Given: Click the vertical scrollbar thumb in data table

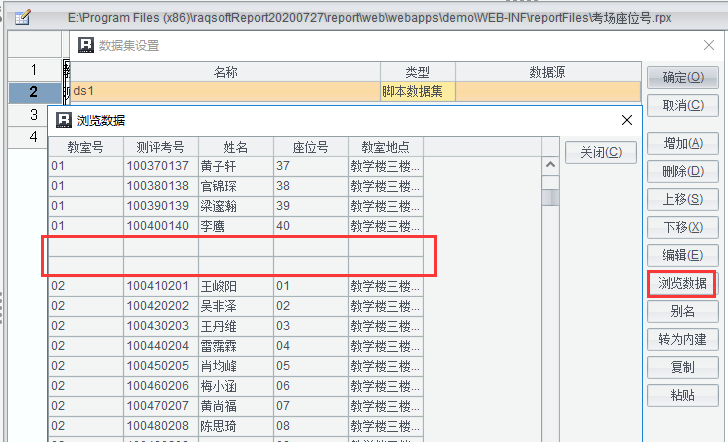Looking at the screenshot, I should pos(550,197).
